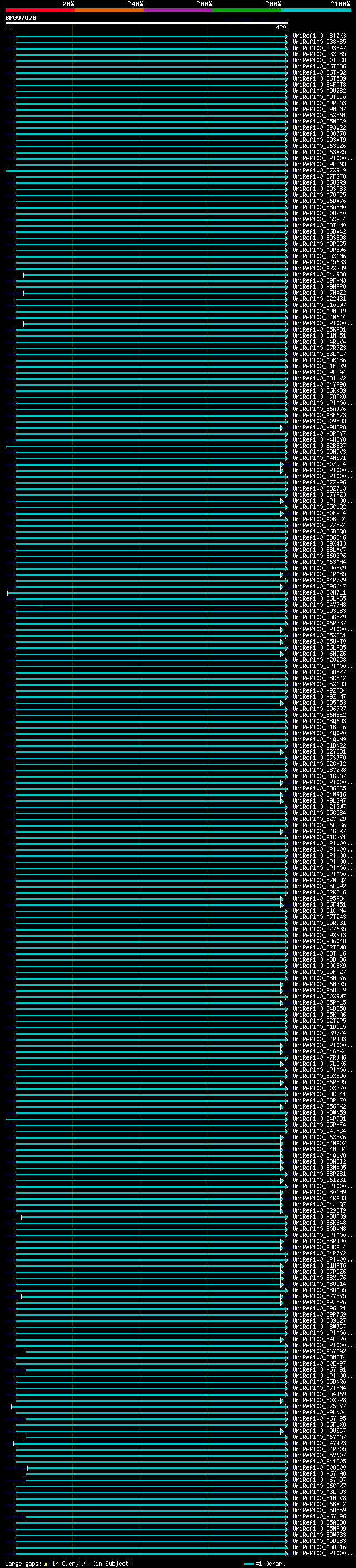Select UniRef100_C6SVX5 in the hit list
This screenshot has height=1568, width=356.
pos(319,151)
